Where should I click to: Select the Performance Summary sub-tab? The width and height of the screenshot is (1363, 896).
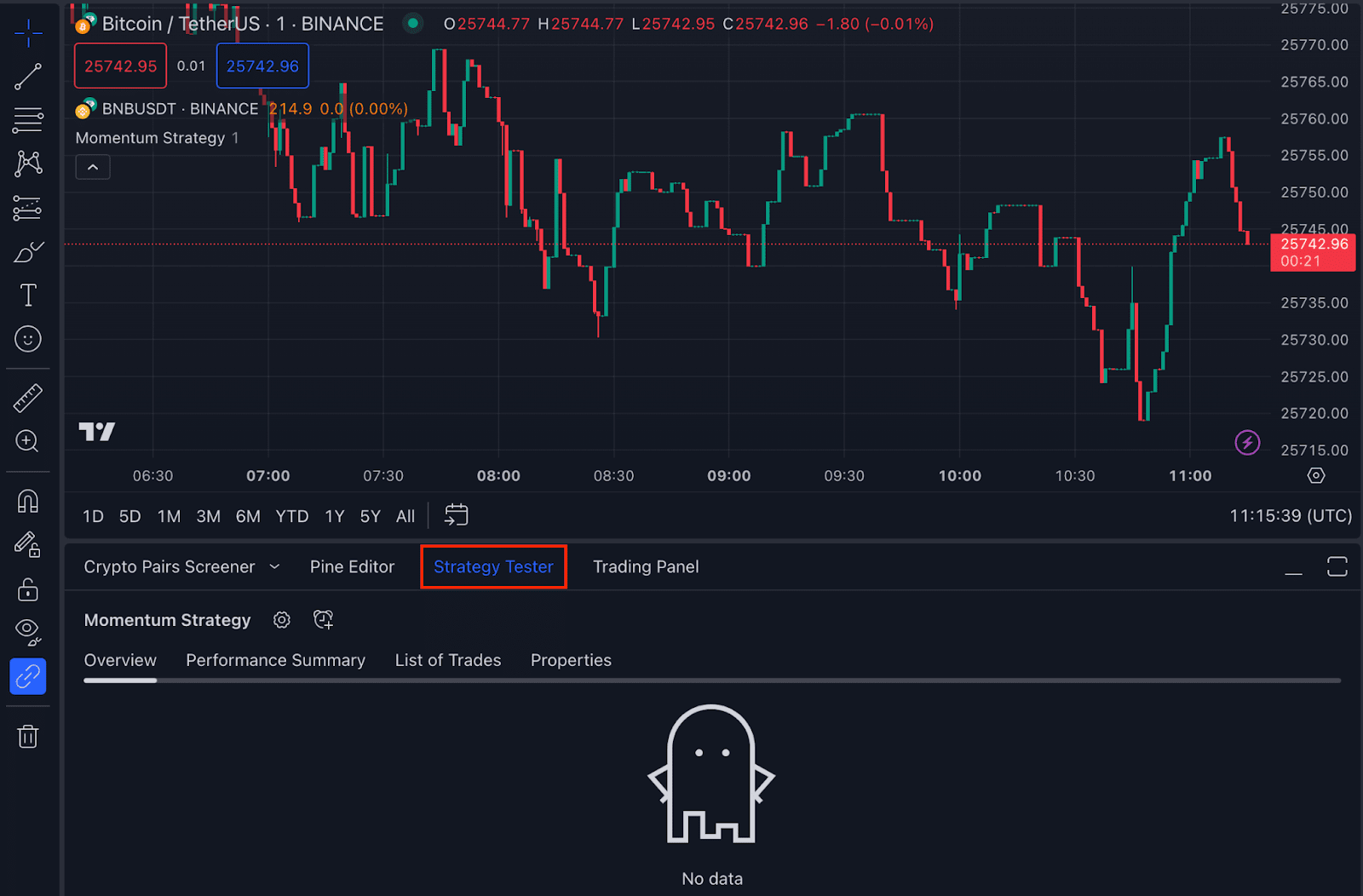(x=275, y=660)
